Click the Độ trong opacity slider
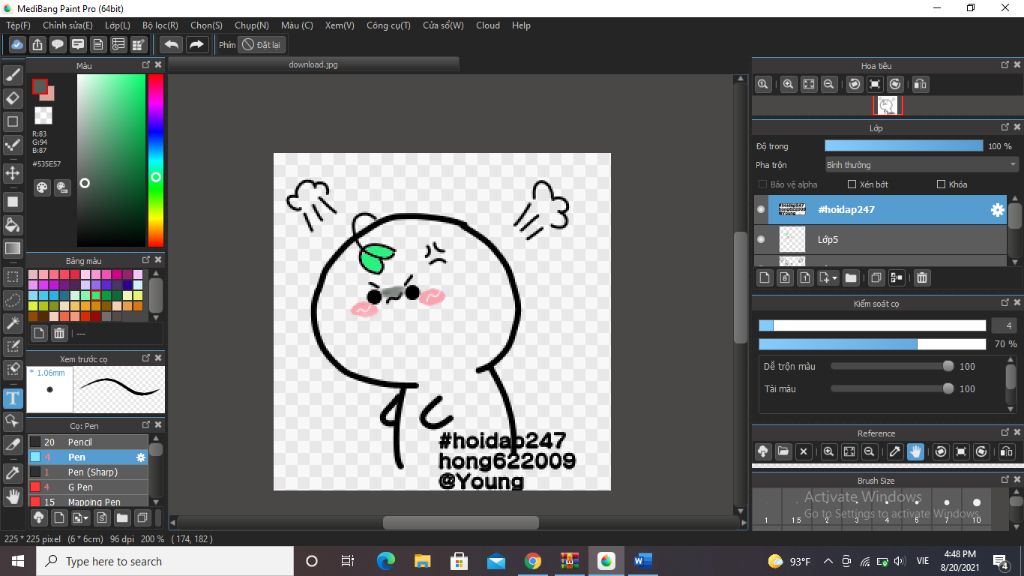 coord(903,146)
